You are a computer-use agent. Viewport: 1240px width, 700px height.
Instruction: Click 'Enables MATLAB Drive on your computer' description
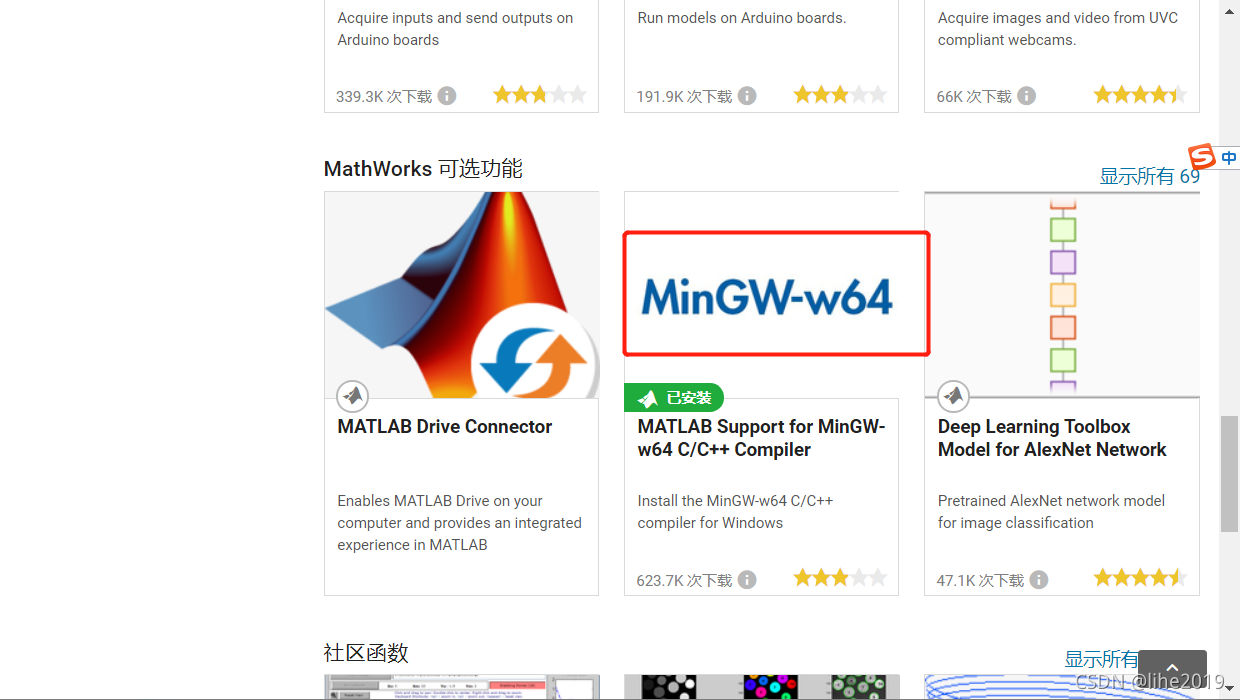click(x=460, y=523)
